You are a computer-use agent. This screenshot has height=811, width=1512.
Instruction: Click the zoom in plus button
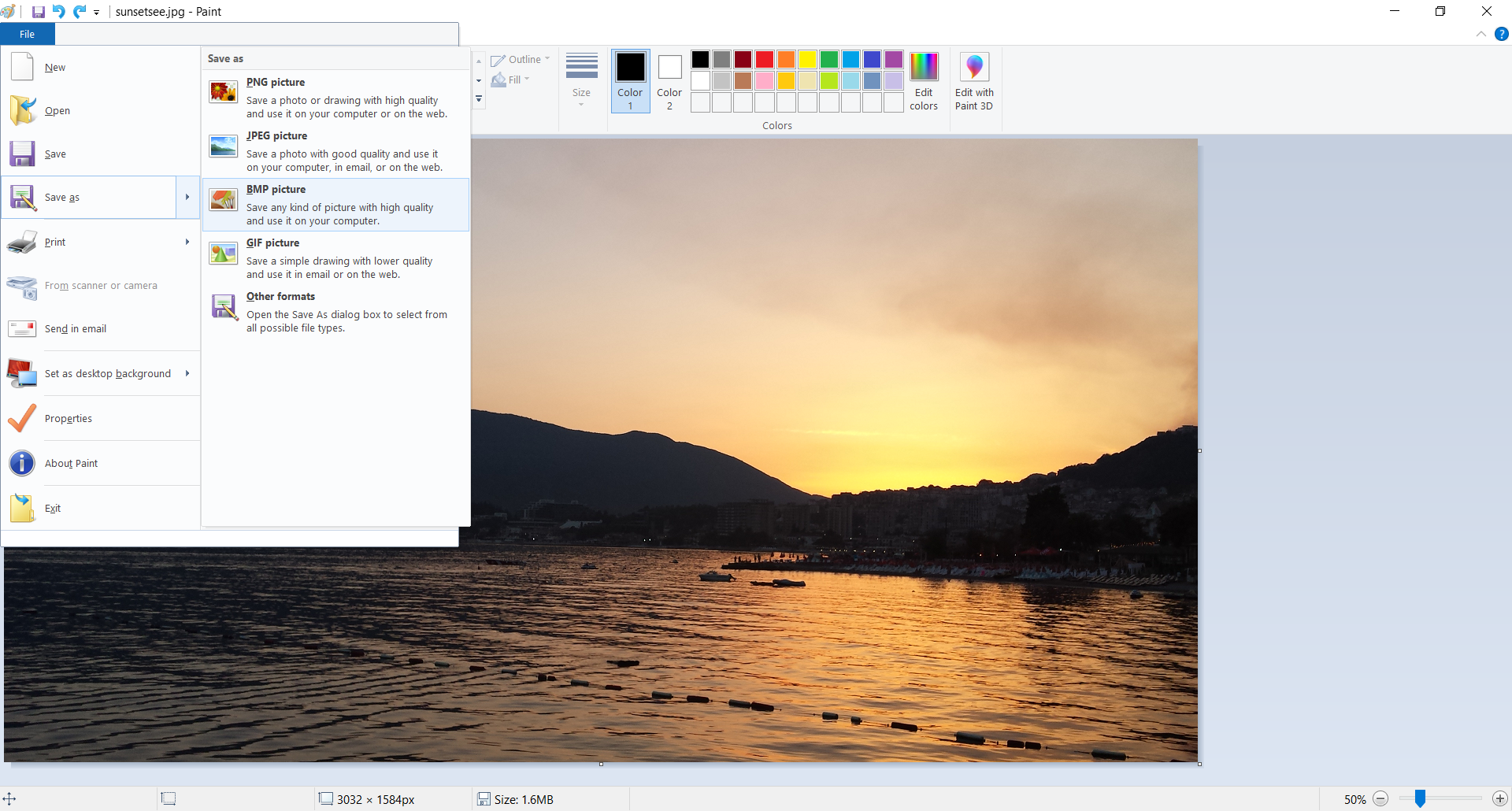pos(1499,799)
